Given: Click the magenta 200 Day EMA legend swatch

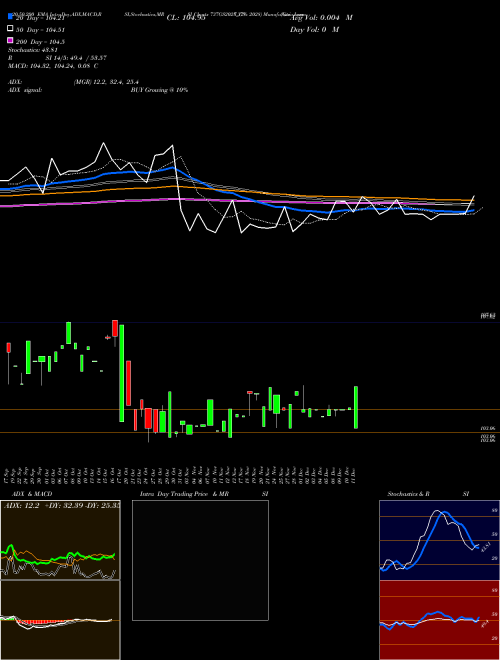Looking at the screenshot, I should point(10,40).
